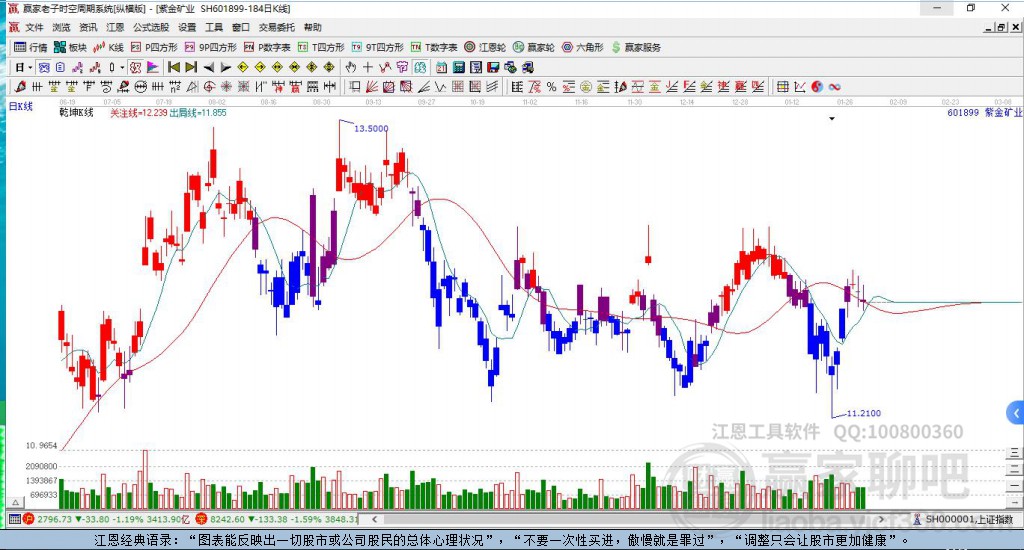Viewport: 1024px width, 550px height.
Task: Select the crosshair plus cursor tool
Action: tap(368, 67)
